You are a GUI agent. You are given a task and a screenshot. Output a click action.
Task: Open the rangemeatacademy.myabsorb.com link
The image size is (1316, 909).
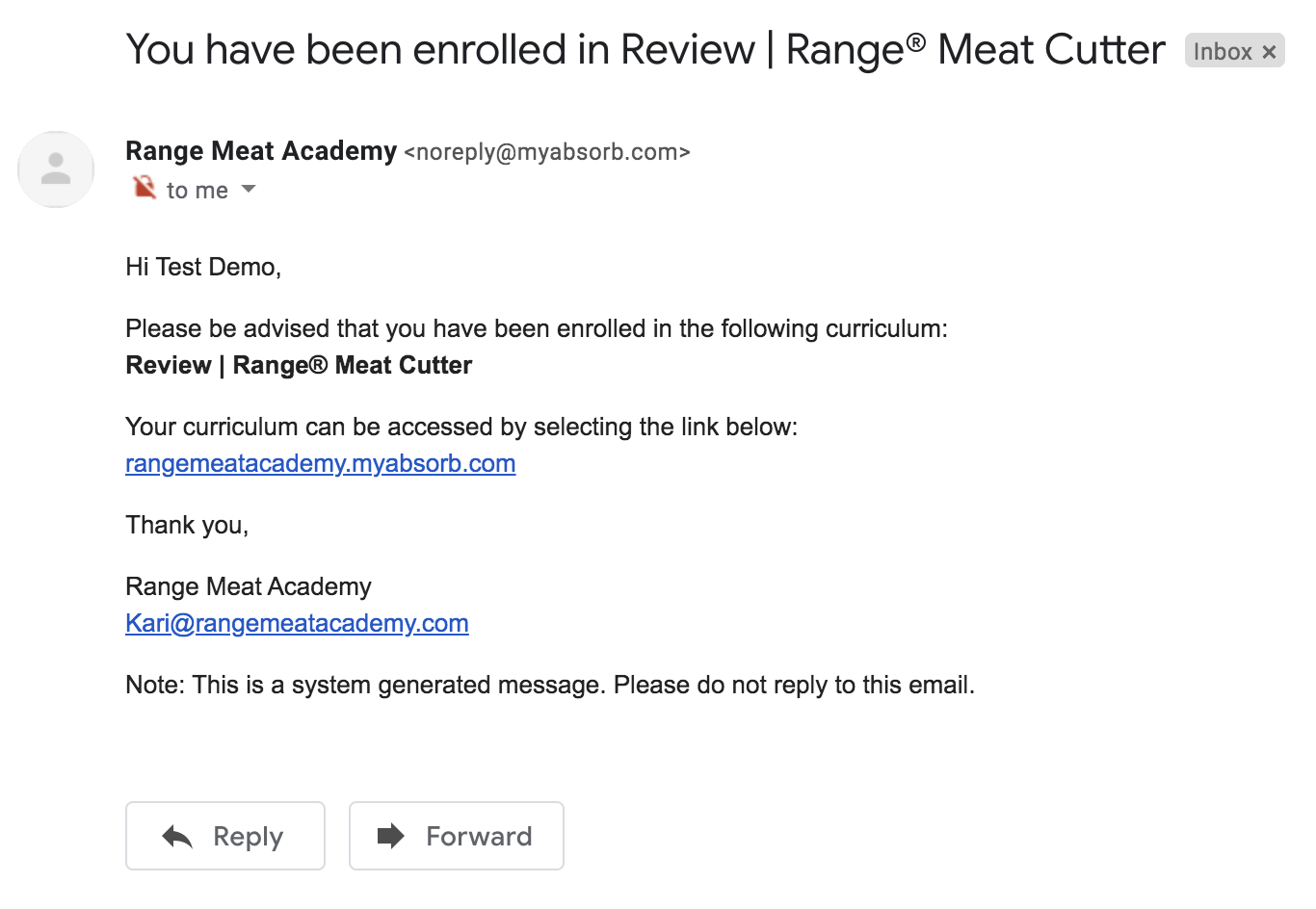321,463
